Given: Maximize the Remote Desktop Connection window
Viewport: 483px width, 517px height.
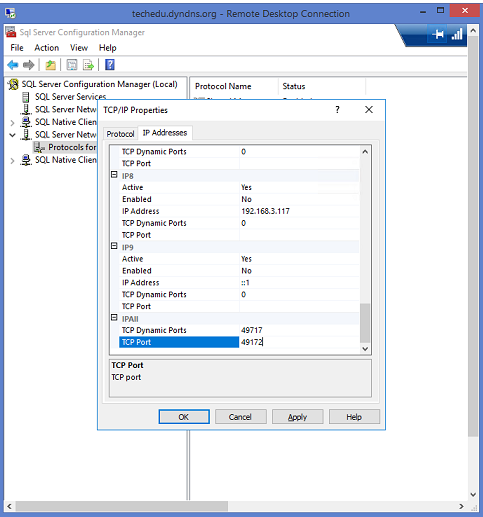Looking at the screenshot, I should click(x=440, y=11).
